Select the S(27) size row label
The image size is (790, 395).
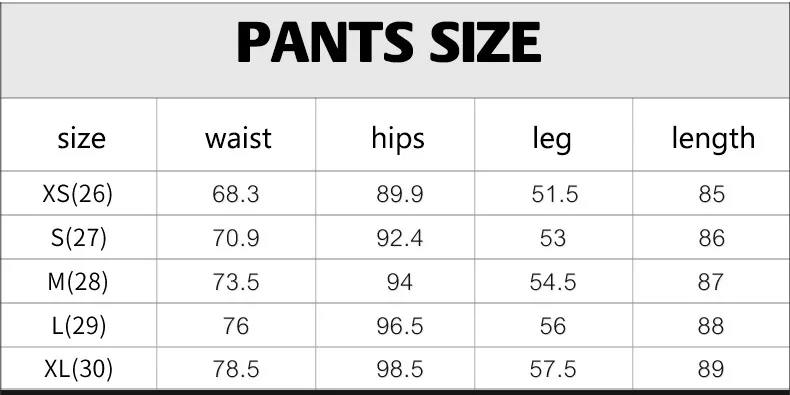click(79, 238)
